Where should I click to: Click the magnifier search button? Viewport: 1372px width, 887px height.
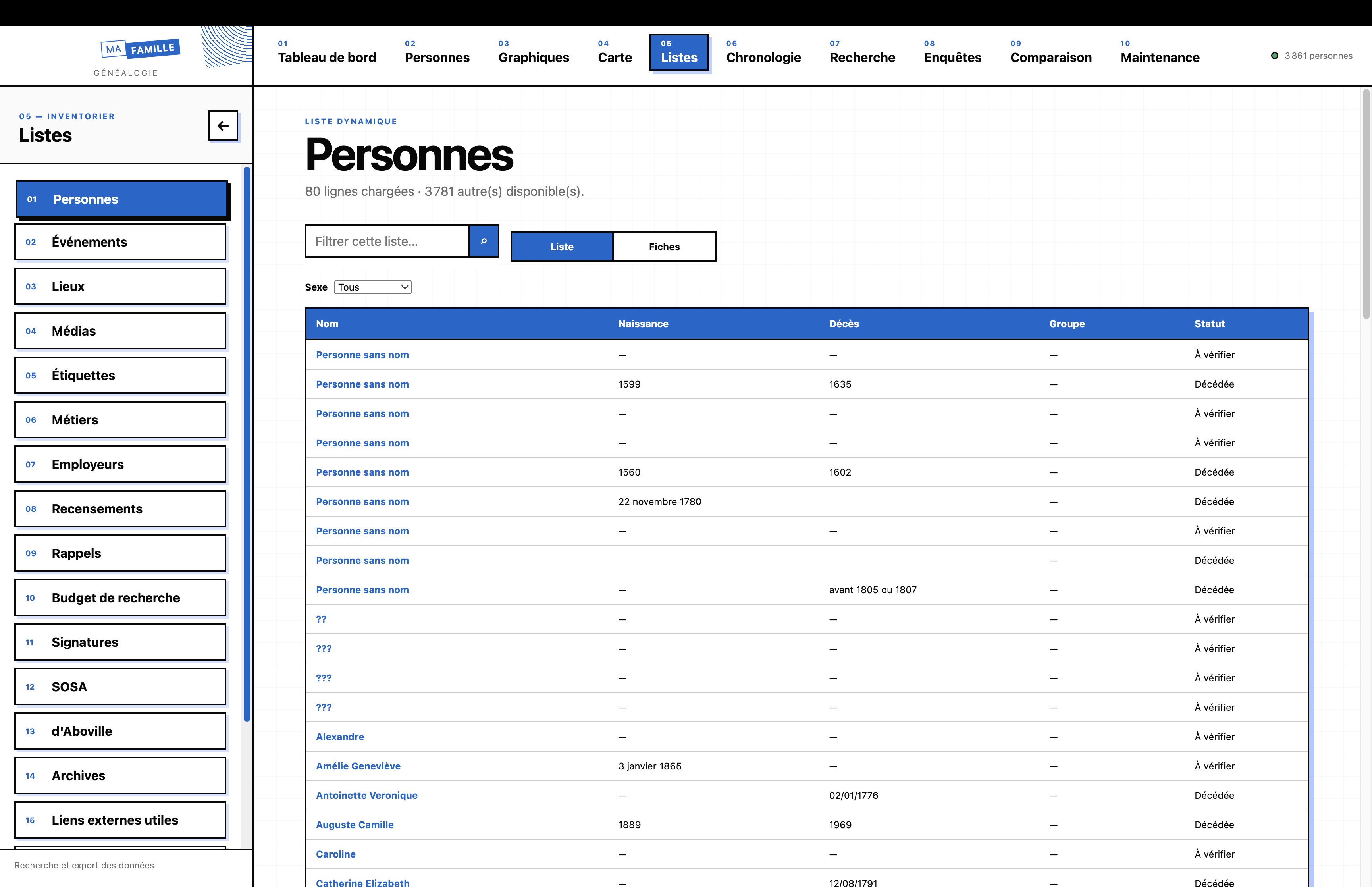[484, 241]
